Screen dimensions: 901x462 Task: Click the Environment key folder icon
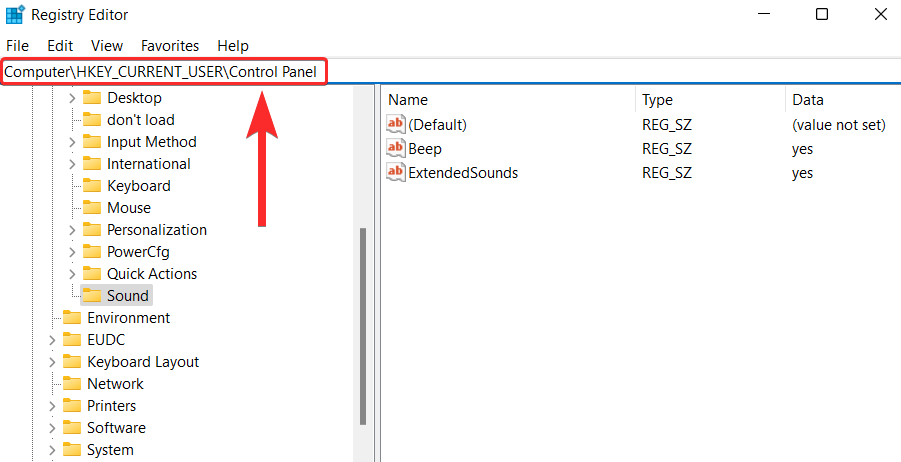[72, 318]
